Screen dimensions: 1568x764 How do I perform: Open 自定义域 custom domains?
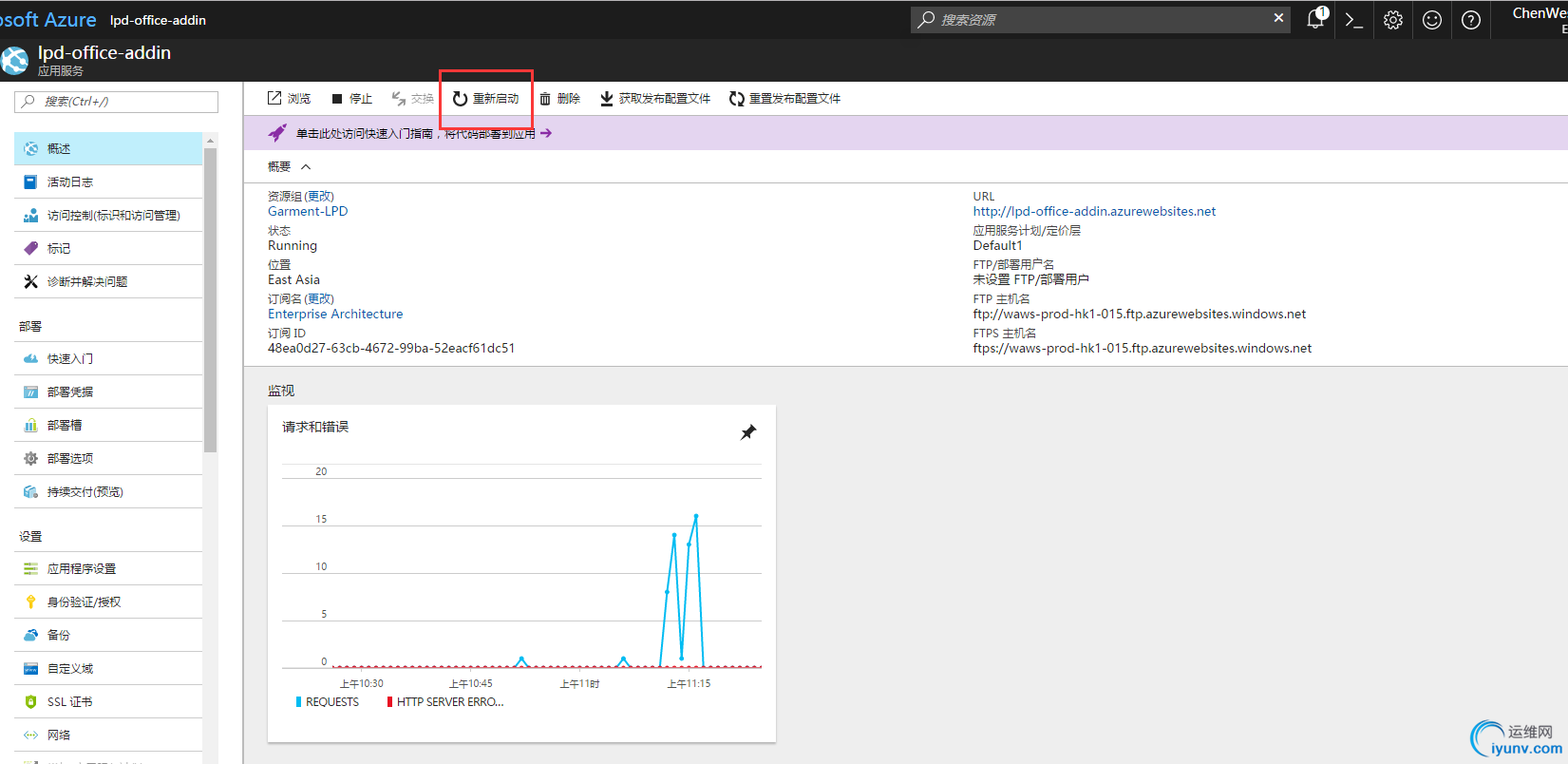(x=108, y=669)
